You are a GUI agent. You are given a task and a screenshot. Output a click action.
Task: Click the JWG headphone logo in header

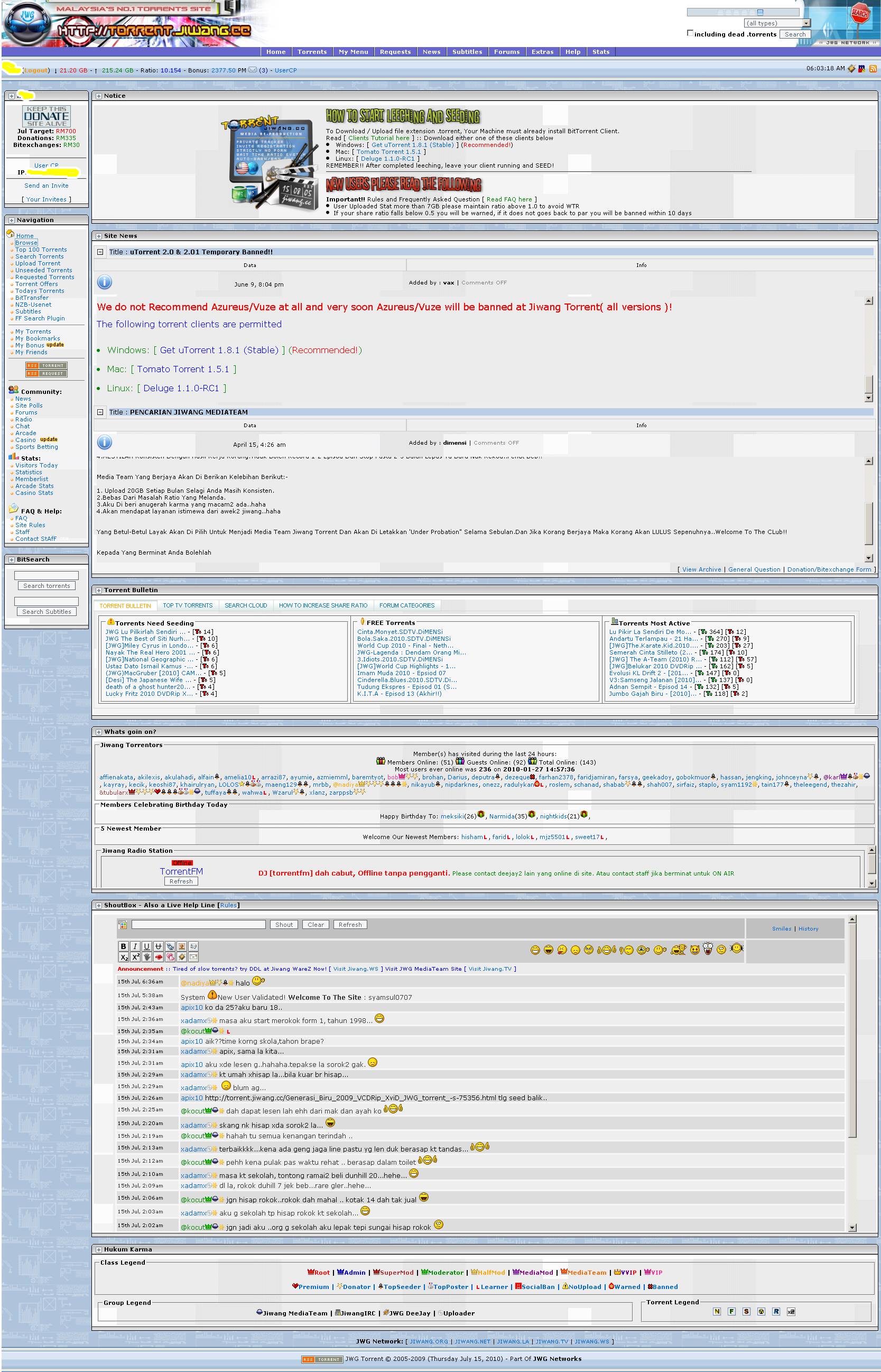(26, 23)
